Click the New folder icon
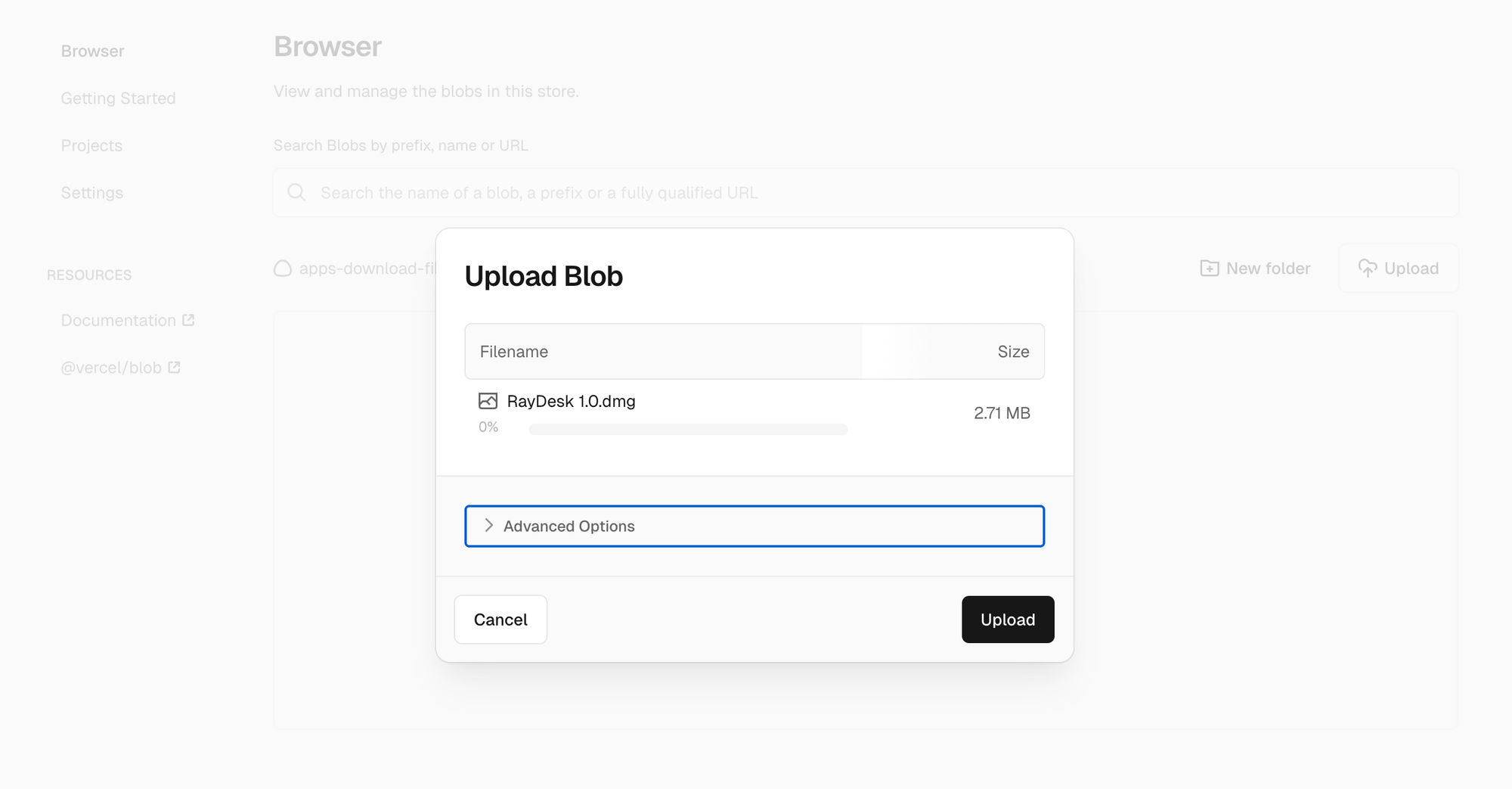The height and width of the screenshot is (789, 1512). pyautogui.click(x=1209, y=269)
